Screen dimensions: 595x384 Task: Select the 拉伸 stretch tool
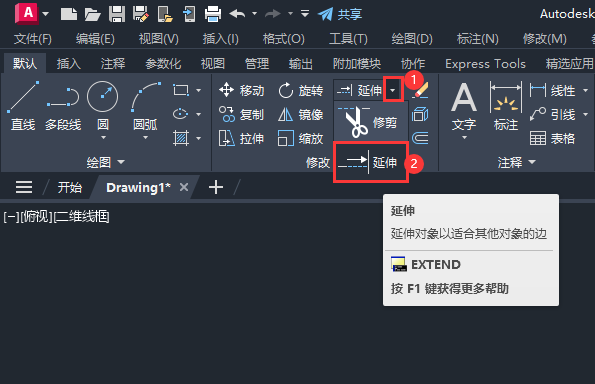click(x=241, y=138)
